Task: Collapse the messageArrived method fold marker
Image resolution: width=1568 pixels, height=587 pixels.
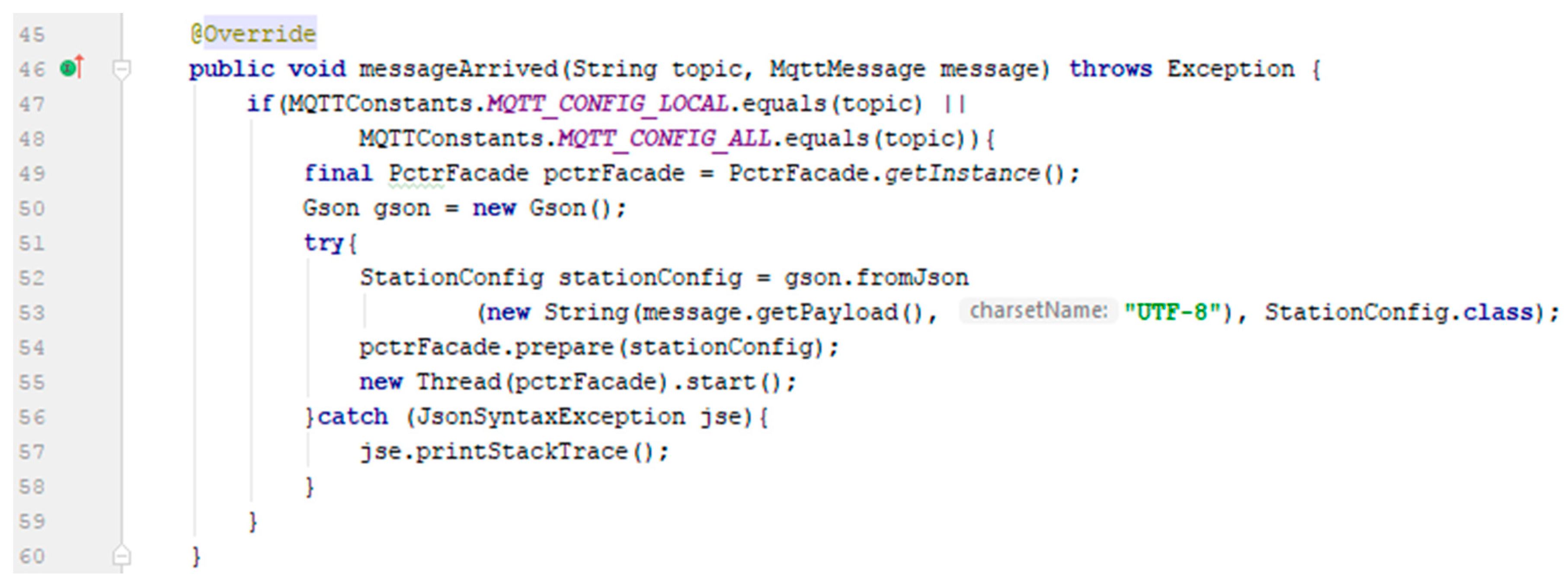Action: [x=121, y=69]
